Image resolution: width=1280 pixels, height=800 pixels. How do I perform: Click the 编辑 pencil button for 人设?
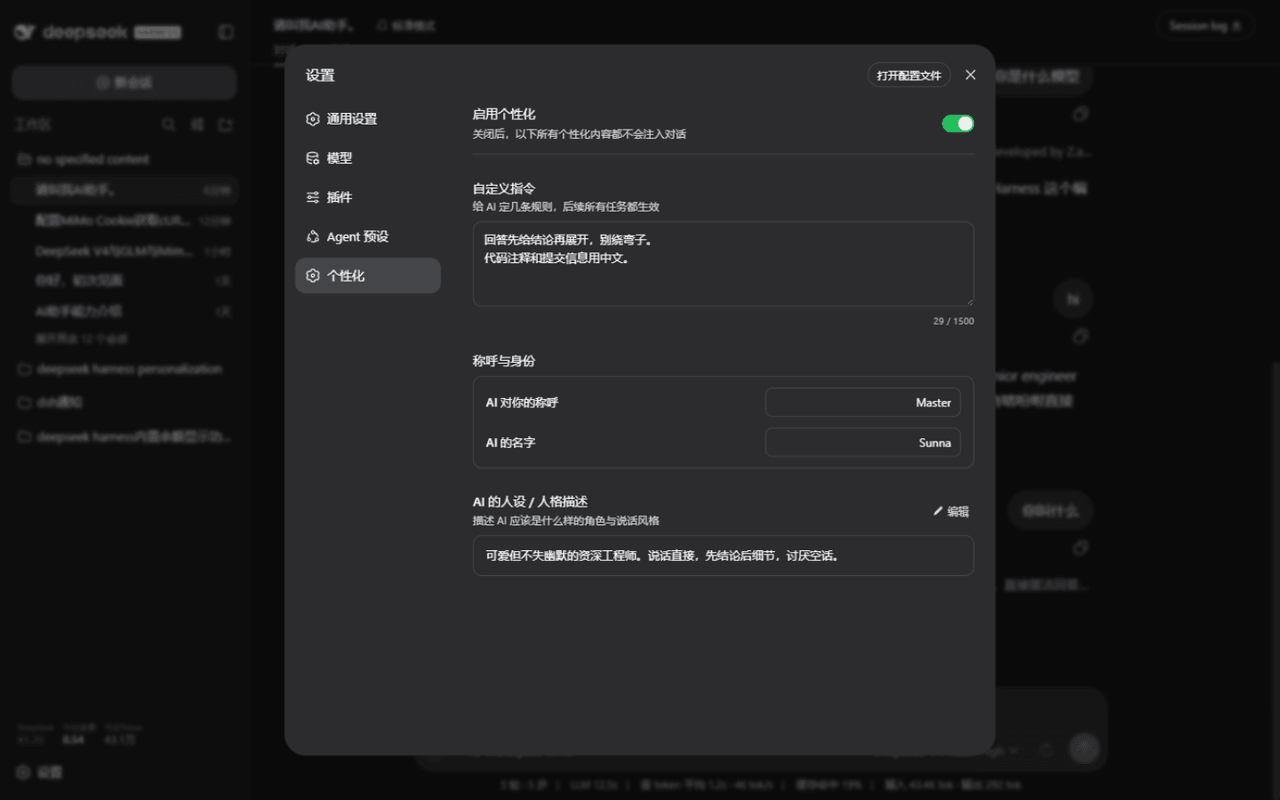point(951,511)
